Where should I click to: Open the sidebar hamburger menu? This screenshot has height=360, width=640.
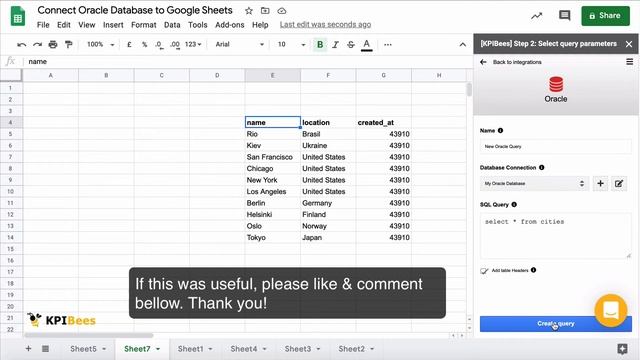629,62
